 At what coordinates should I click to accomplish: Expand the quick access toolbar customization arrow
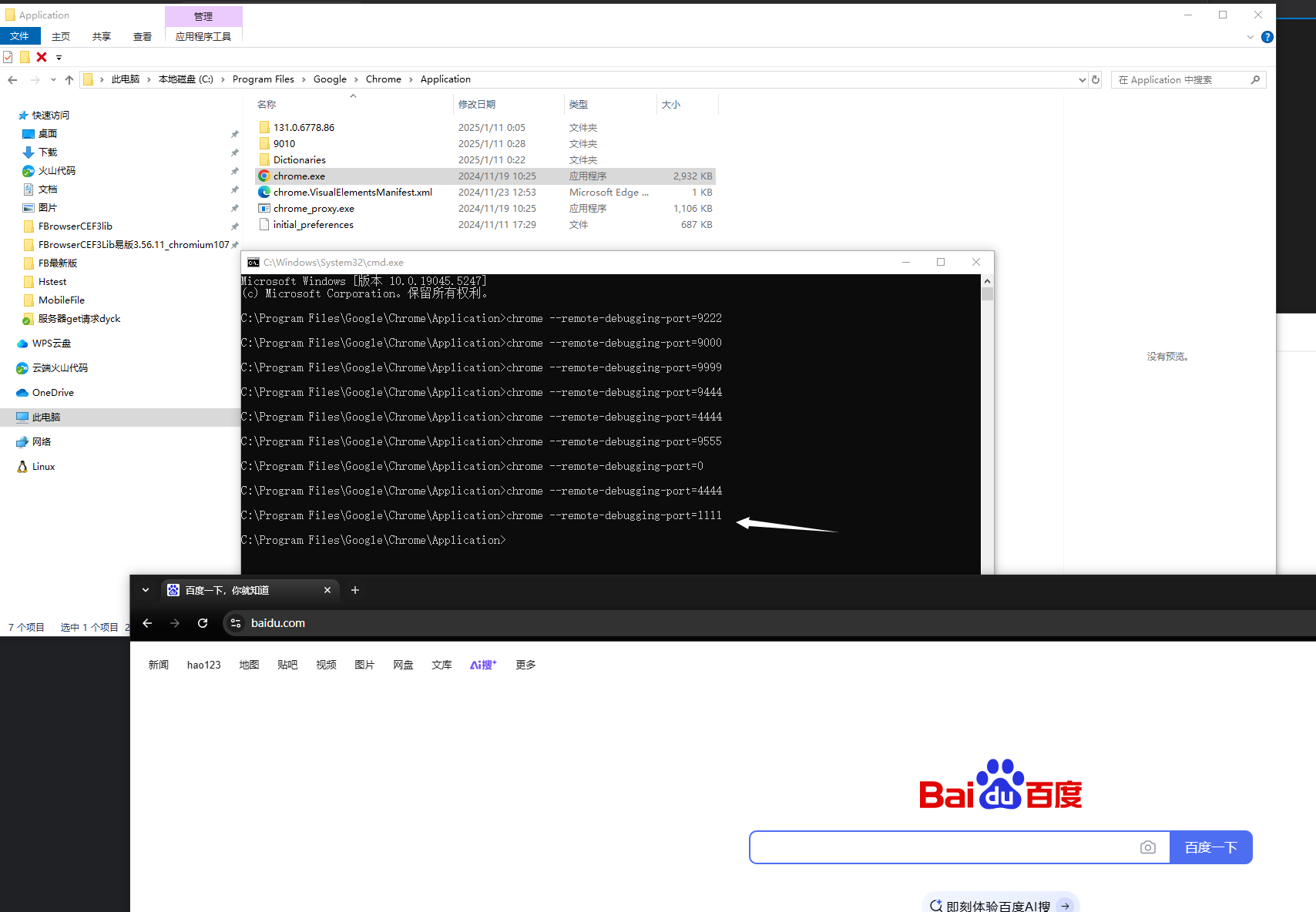[x=60, y=57]
